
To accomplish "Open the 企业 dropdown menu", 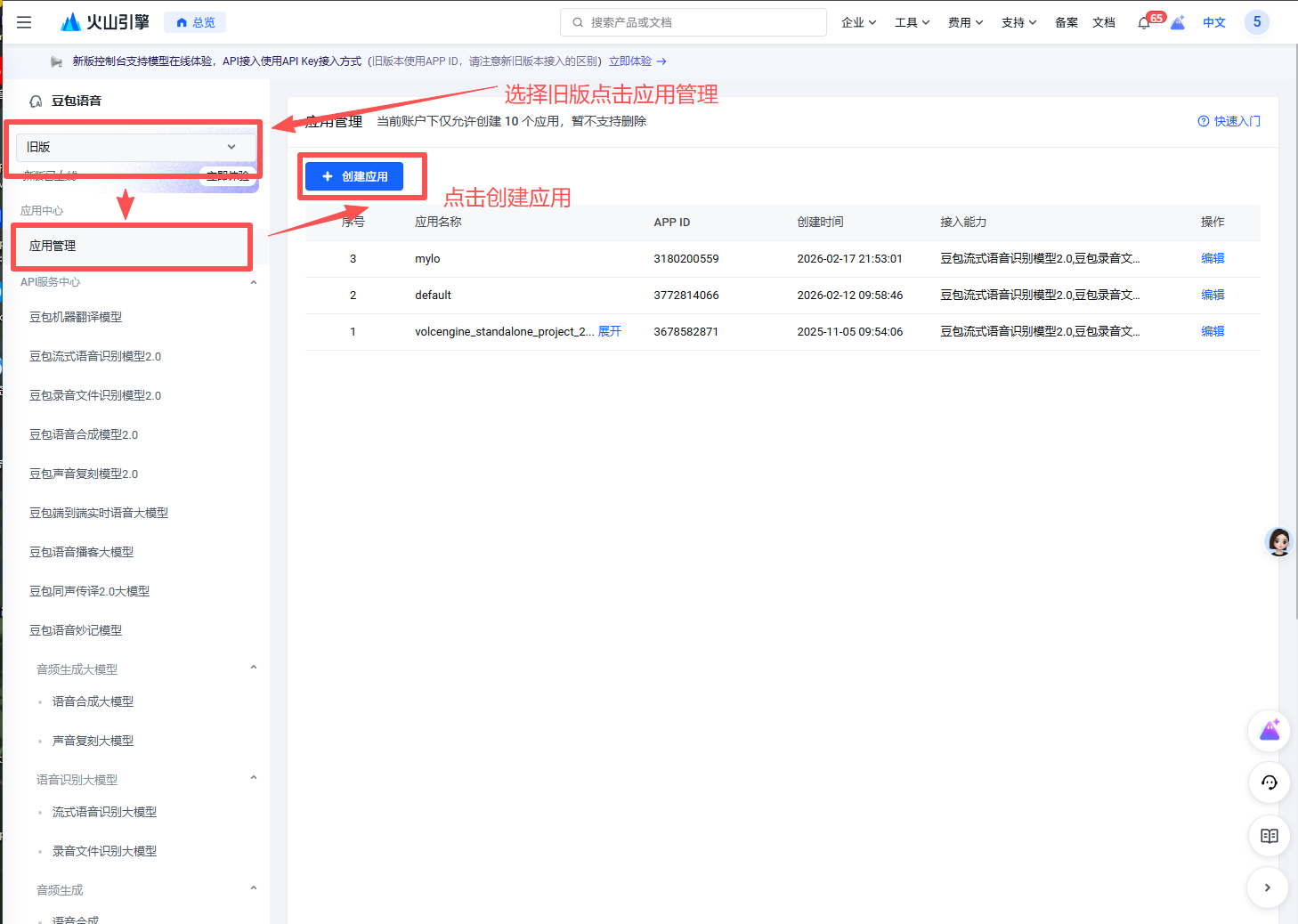I will tap(859, 22).
